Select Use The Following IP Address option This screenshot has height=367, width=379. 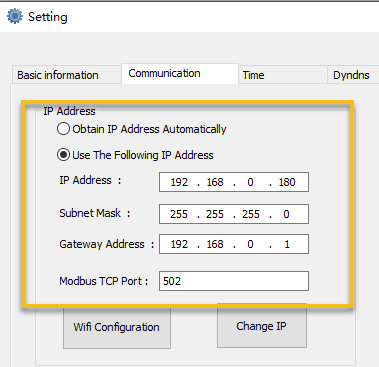coord(63,155)
